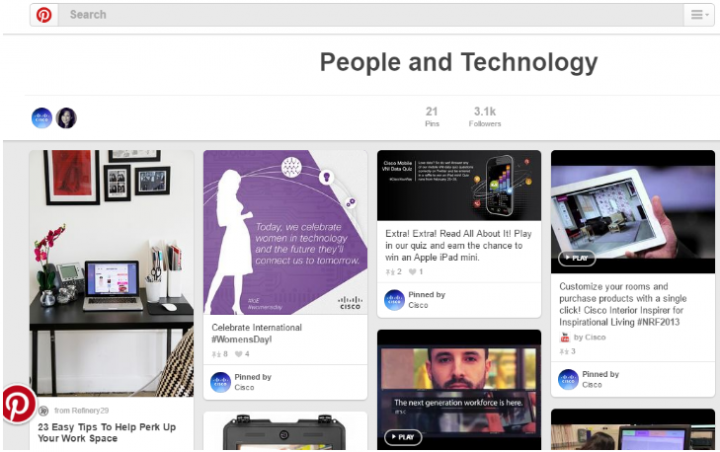720x452 pixels.
Task: Open the woman's profile avatar
Action: (x=66, y=118)
